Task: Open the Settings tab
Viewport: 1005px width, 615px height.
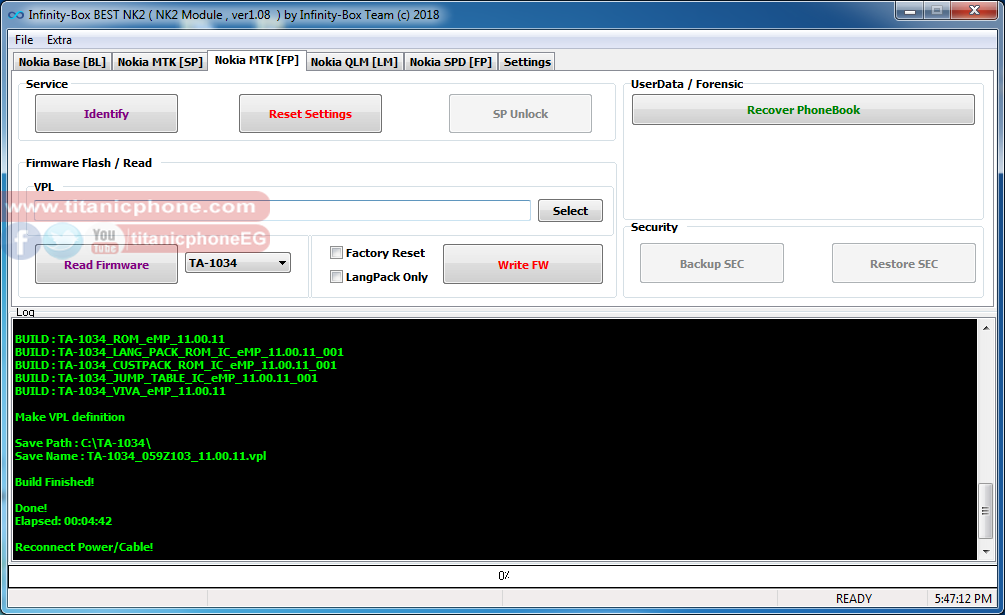Action: (527, 62)
